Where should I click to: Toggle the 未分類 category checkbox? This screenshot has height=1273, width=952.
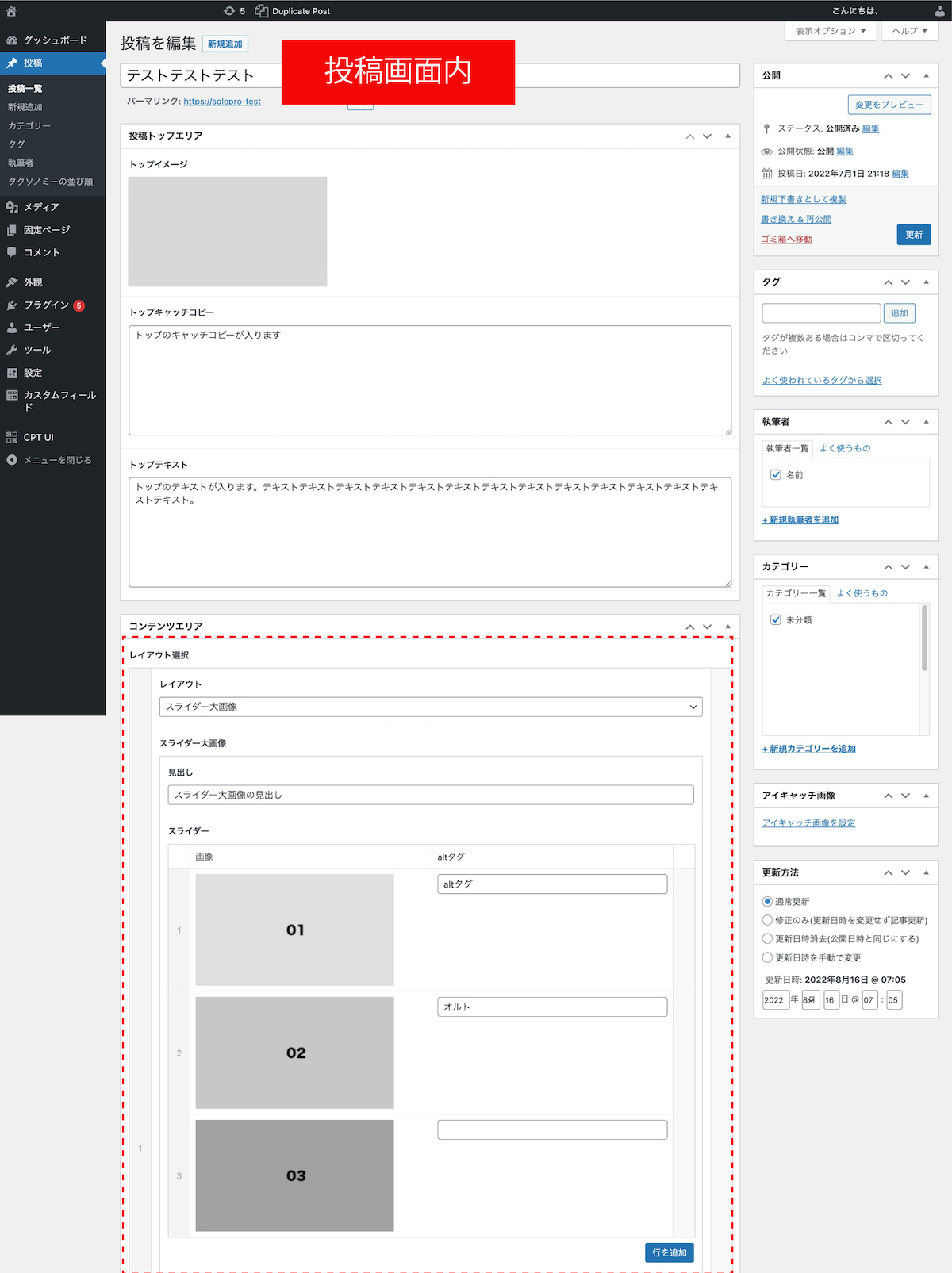point(776,620)
